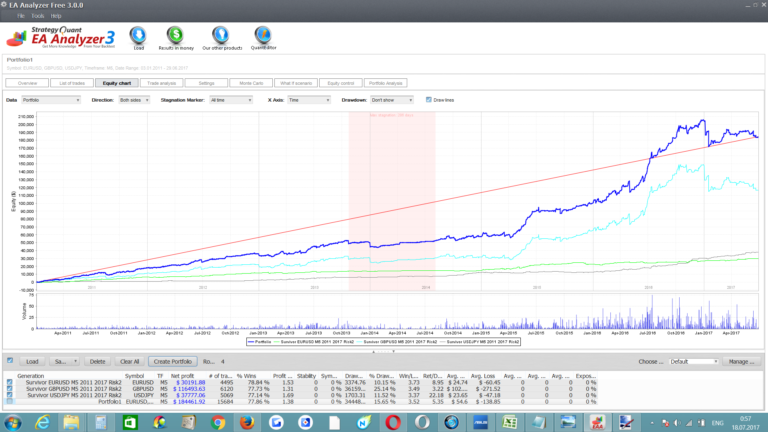Open the blue globe icon on taskbar
This screenshot has height=432, width=768.
tap(451, 422)
